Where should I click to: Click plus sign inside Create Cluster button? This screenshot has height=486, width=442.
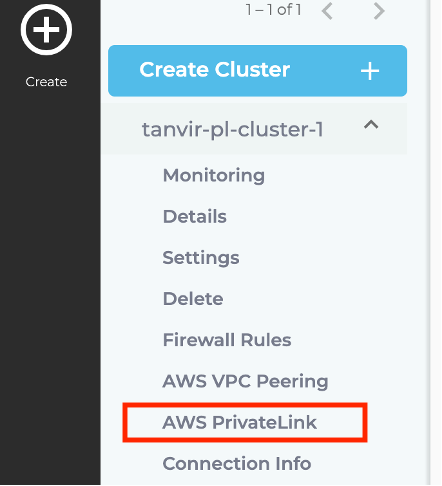tap(370, 71)
